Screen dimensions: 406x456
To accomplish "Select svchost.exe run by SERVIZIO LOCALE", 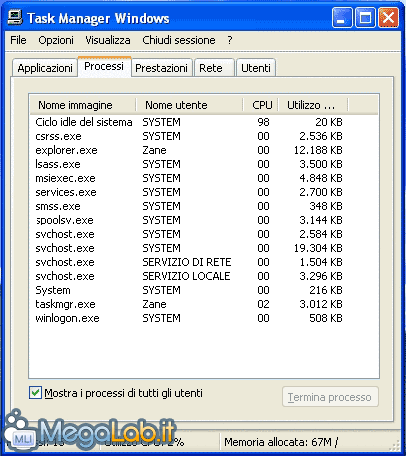I will tap(204, 276).
